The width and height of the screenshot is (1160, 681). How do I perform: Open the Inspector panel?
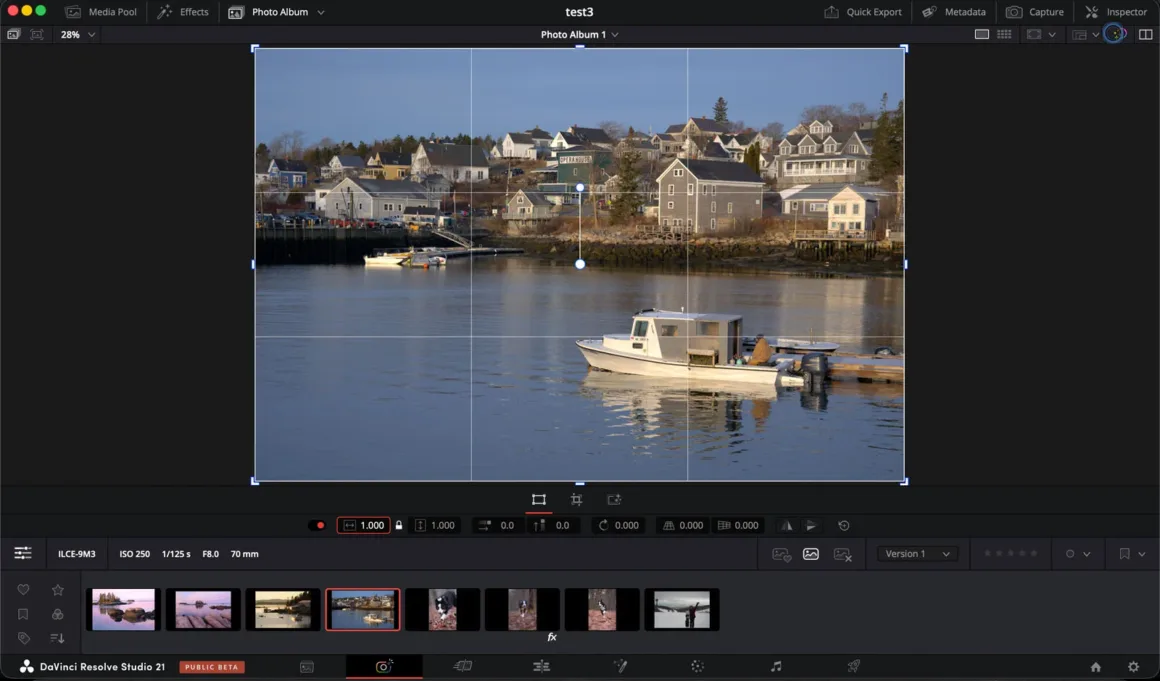click(1115, 12)
